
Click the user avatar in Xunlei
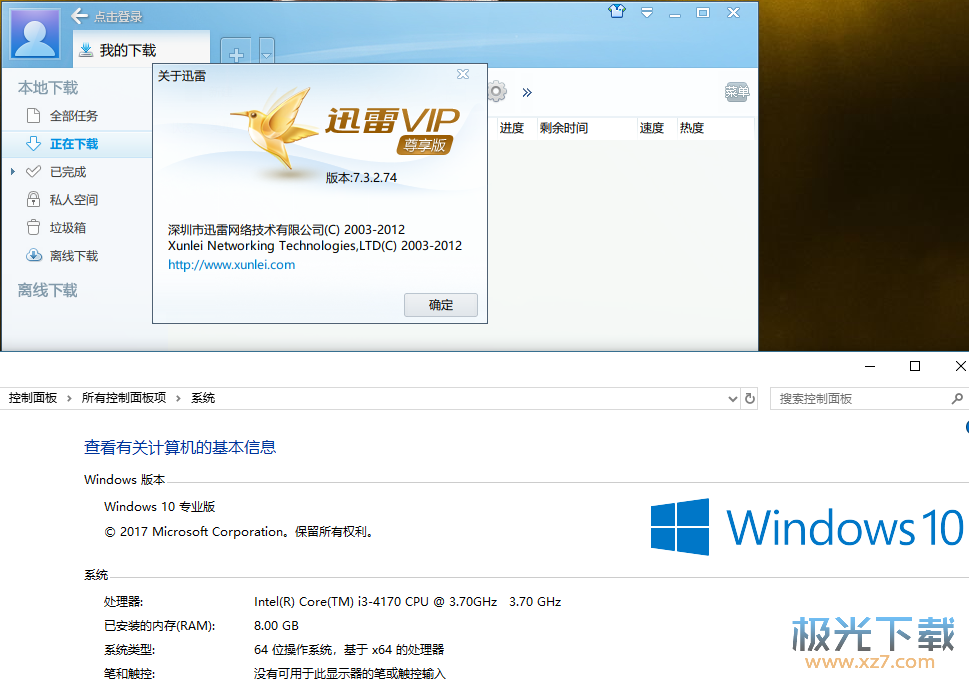(x=35, y=33)
